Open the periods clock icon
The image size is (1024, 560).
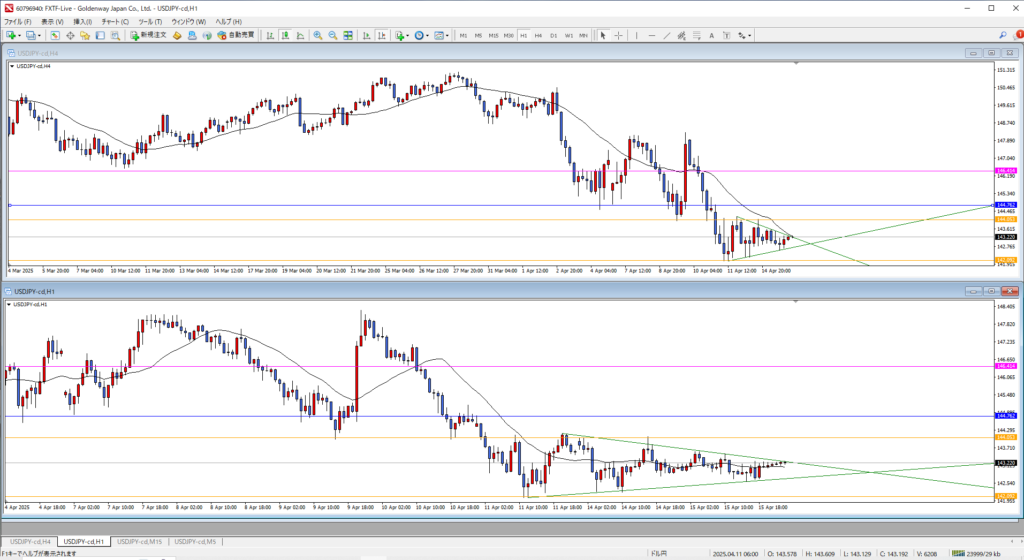coord(419,35)
